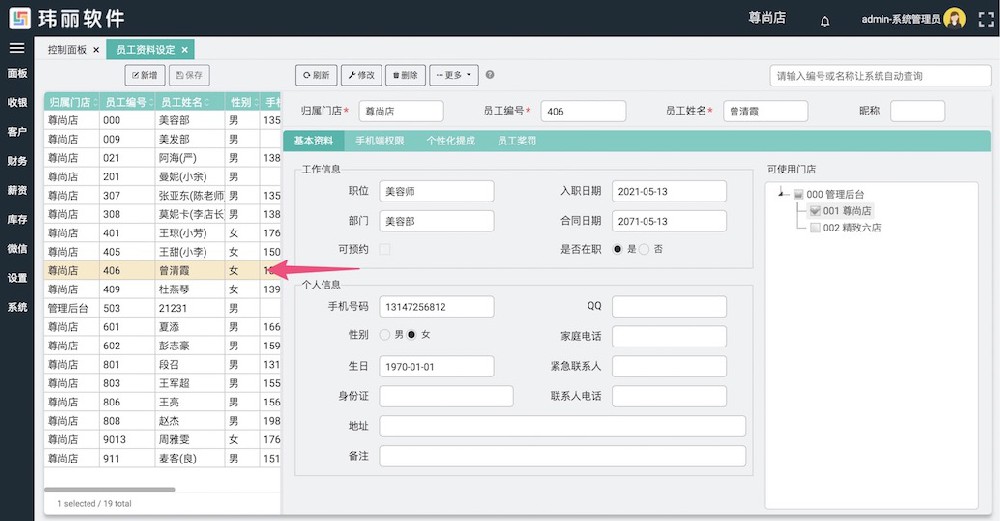Open the 设置 sidebar section
Image resolution: width=1000 pixels, height=521 pixels.
[17, 278]
